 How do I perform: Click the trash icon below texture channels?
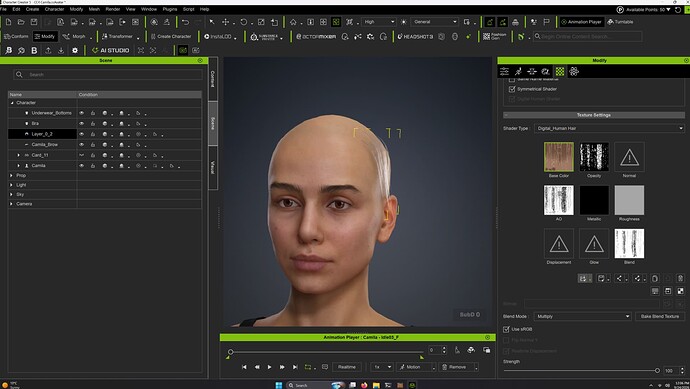pos(680,278)
